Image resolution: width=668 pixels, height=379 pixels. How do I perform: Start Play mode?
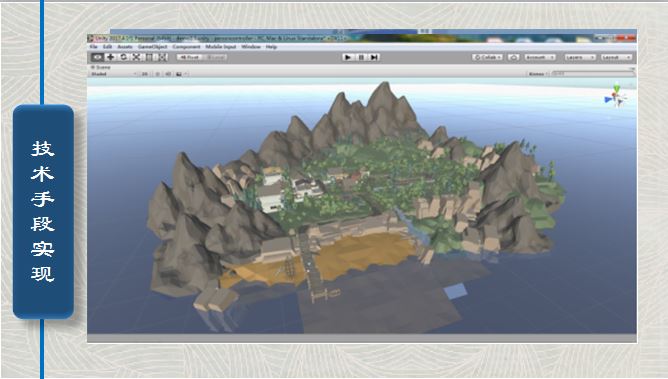348,57
